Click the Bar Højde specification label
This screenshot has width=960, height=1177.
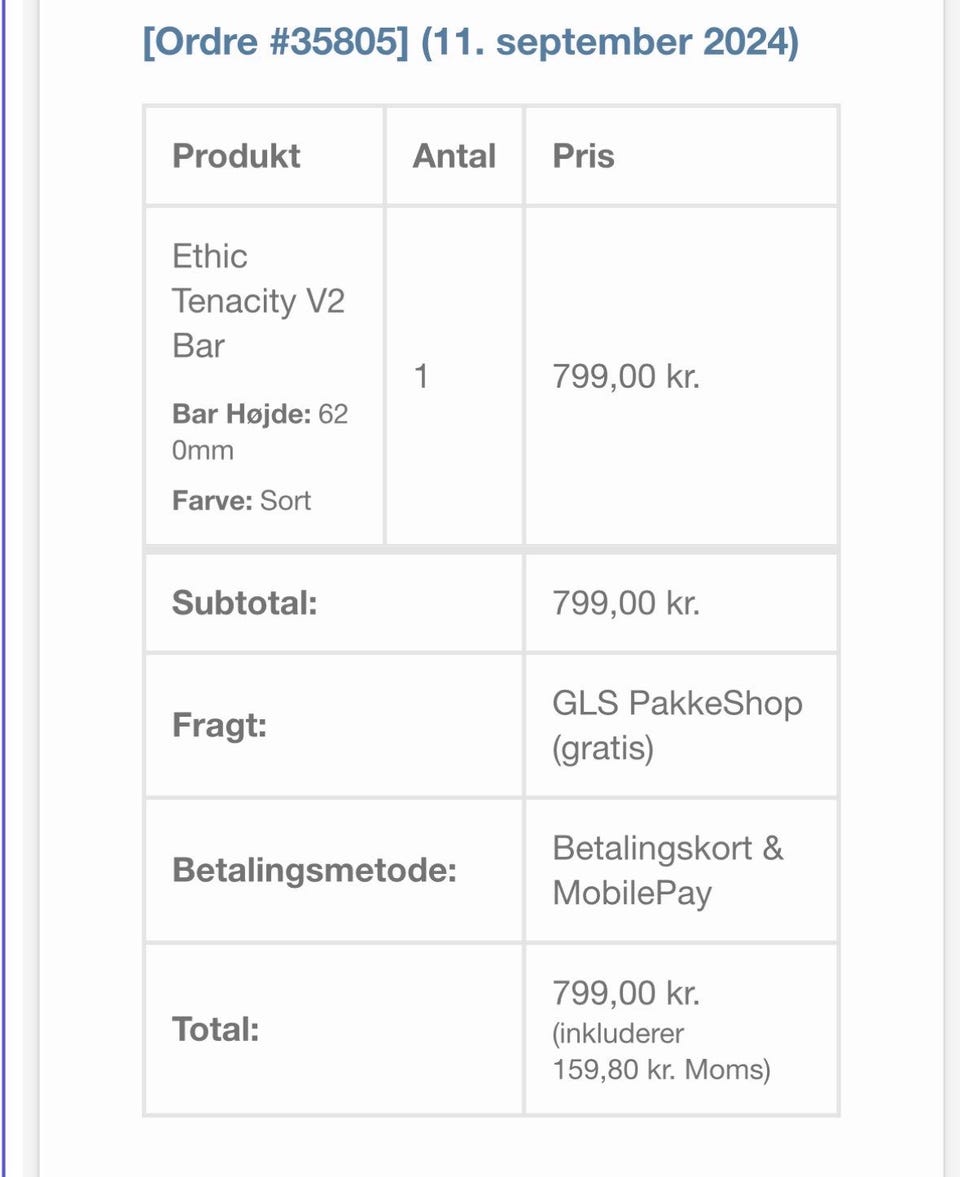pos(242,414)
